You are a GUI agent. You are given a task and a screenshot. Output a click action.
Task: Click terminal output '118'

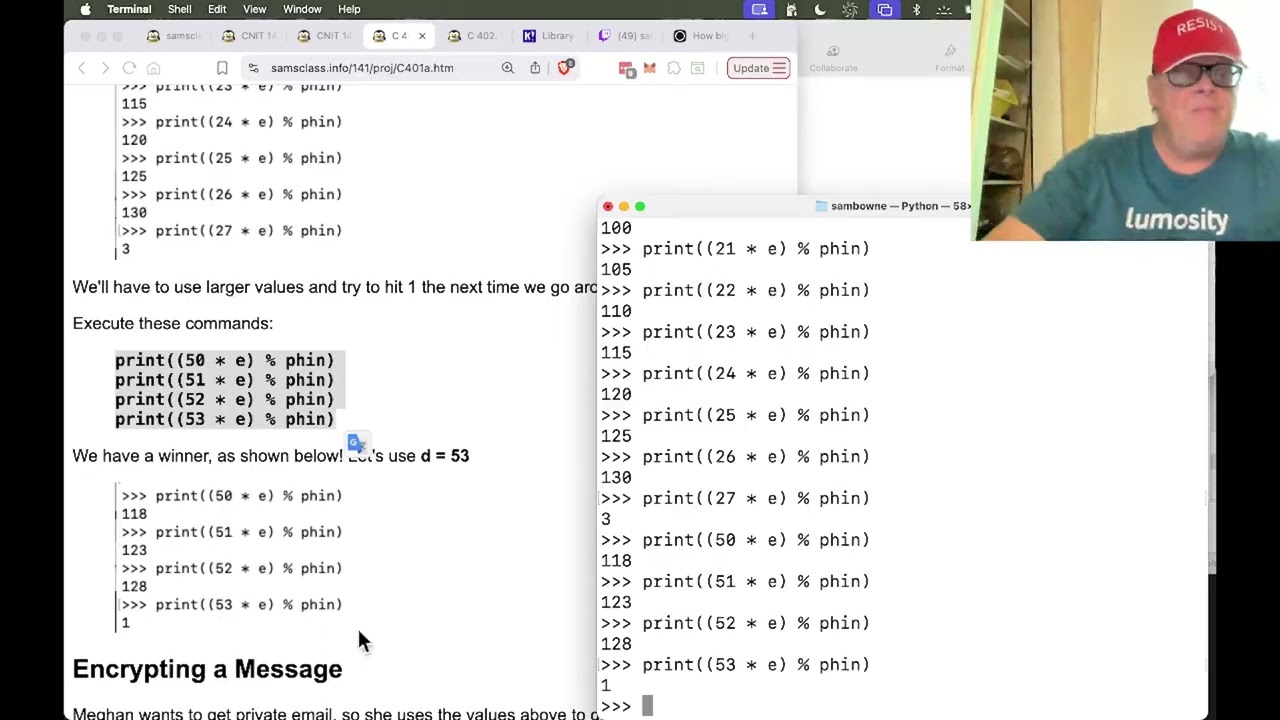[x=616, y=561]
